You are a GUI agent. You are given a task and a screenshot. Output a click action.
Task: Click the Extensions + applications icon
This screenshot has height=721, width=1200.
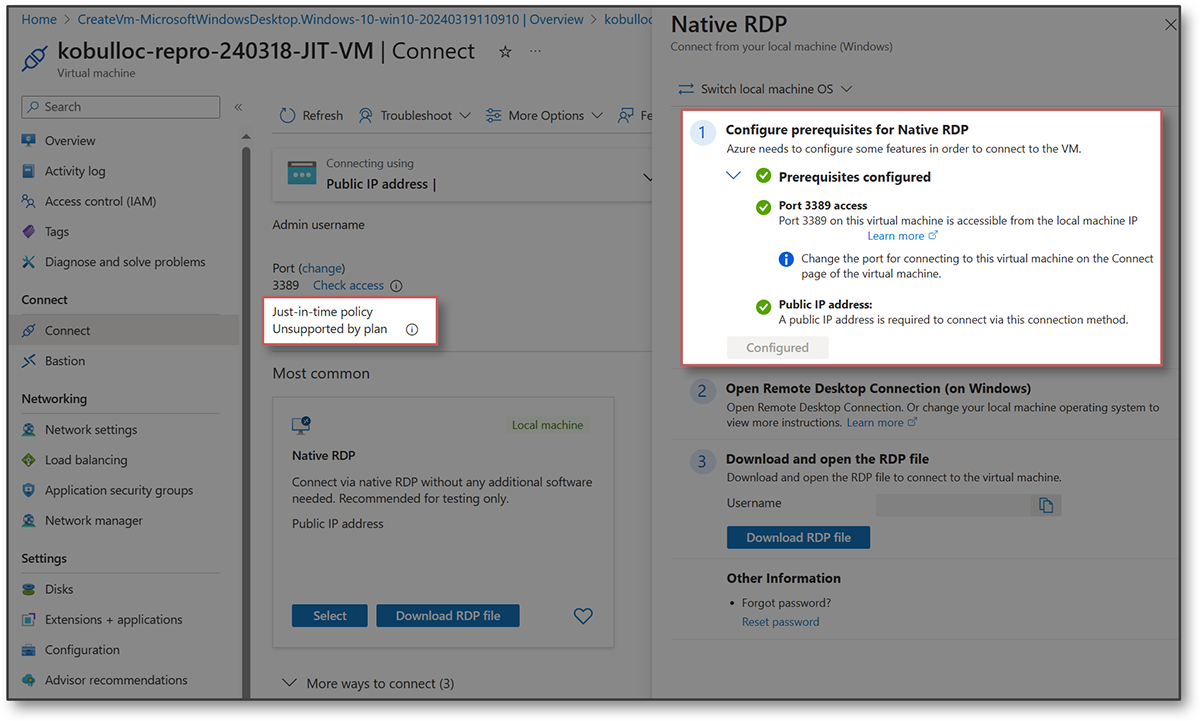click(x=29, y=619)
